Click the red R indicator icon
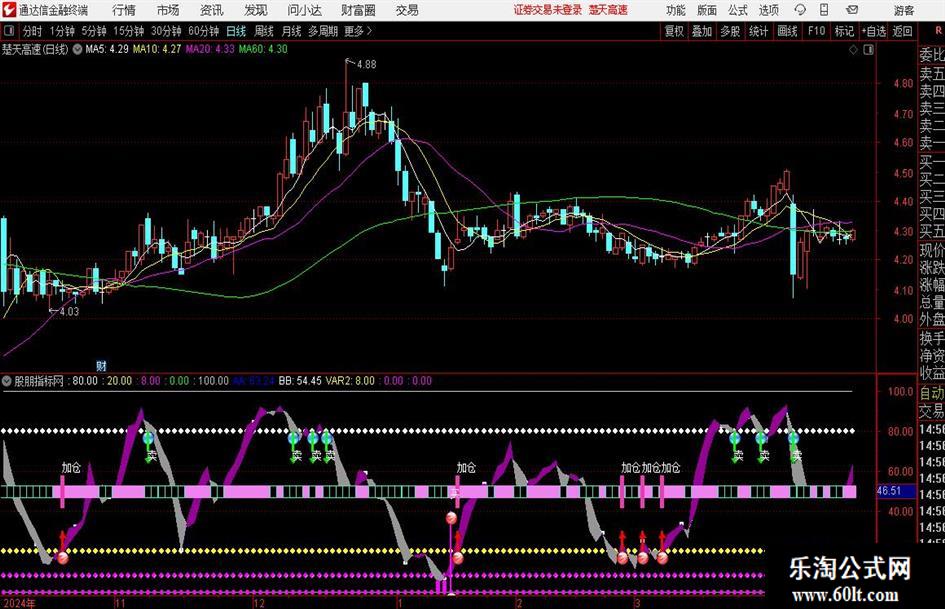945x609 pixels. tap(938, 31)
